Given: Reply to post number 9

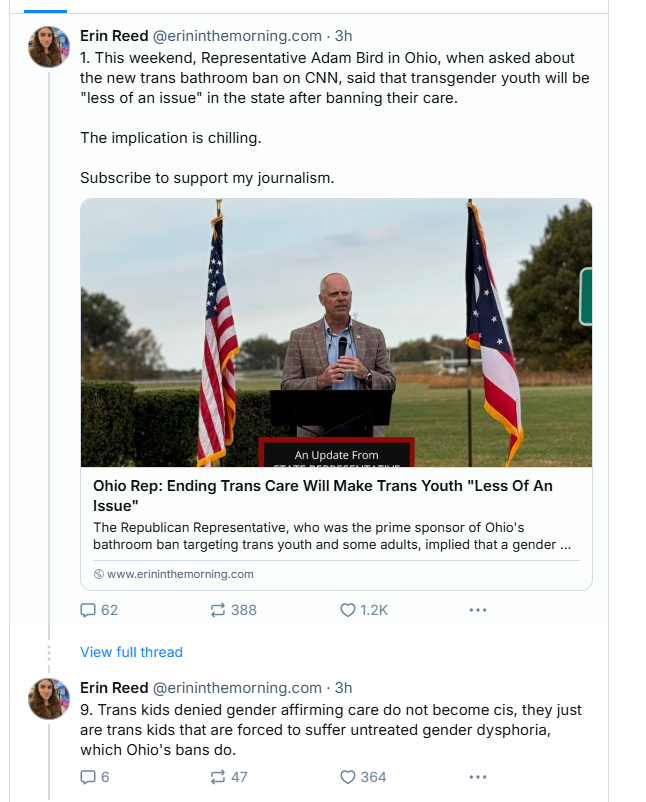Looking at the screenshot, I should coord(88,777).
